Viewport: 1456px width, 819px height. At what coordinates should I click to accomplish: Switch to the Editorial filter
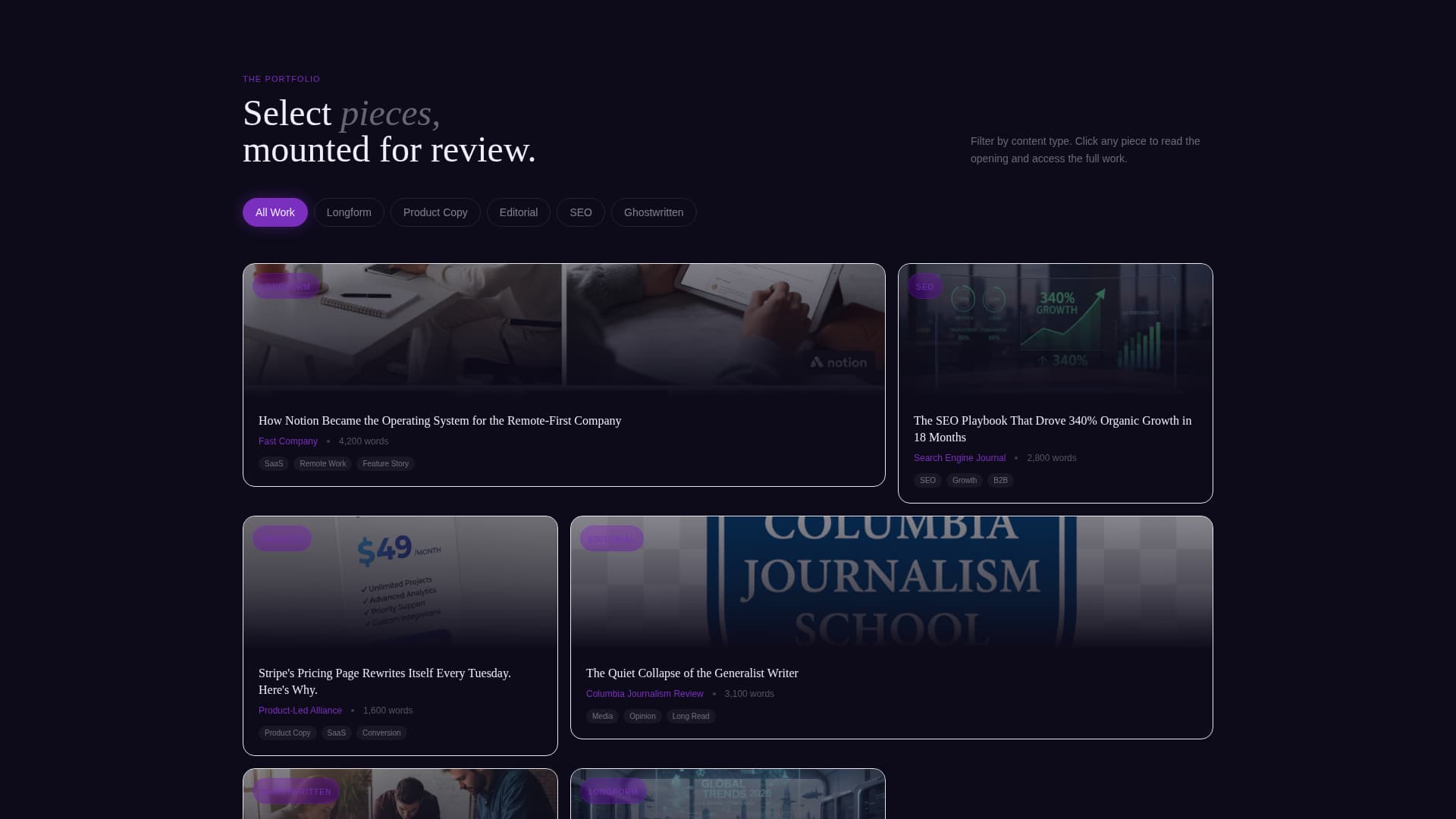(519, 212)
